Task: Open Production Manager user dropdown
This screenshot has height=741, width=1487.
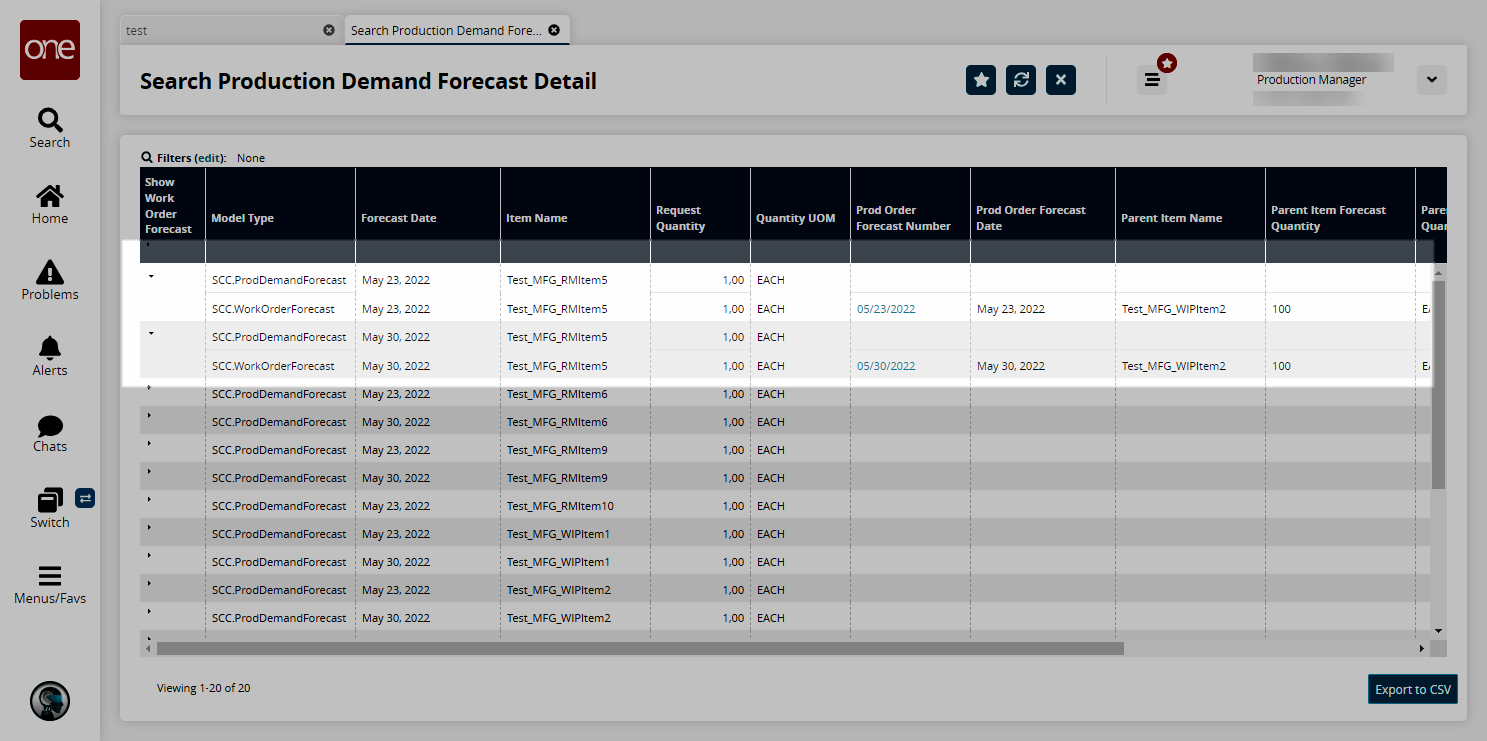Action: click(x=1431, y=80)
